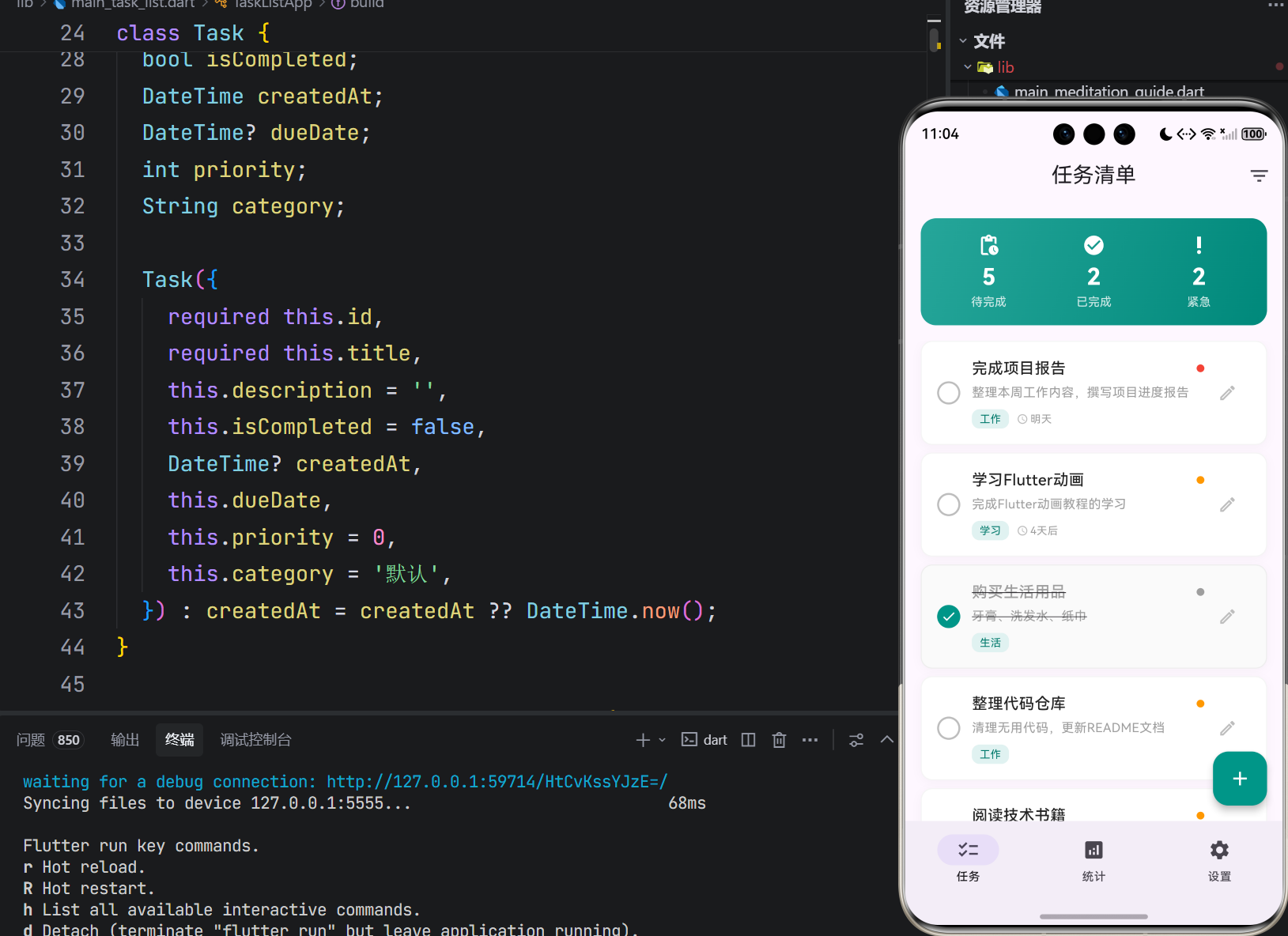Screen dimensions: 1288x936
Task: Open panel view settings icon
Action: (x=856, y=740)
